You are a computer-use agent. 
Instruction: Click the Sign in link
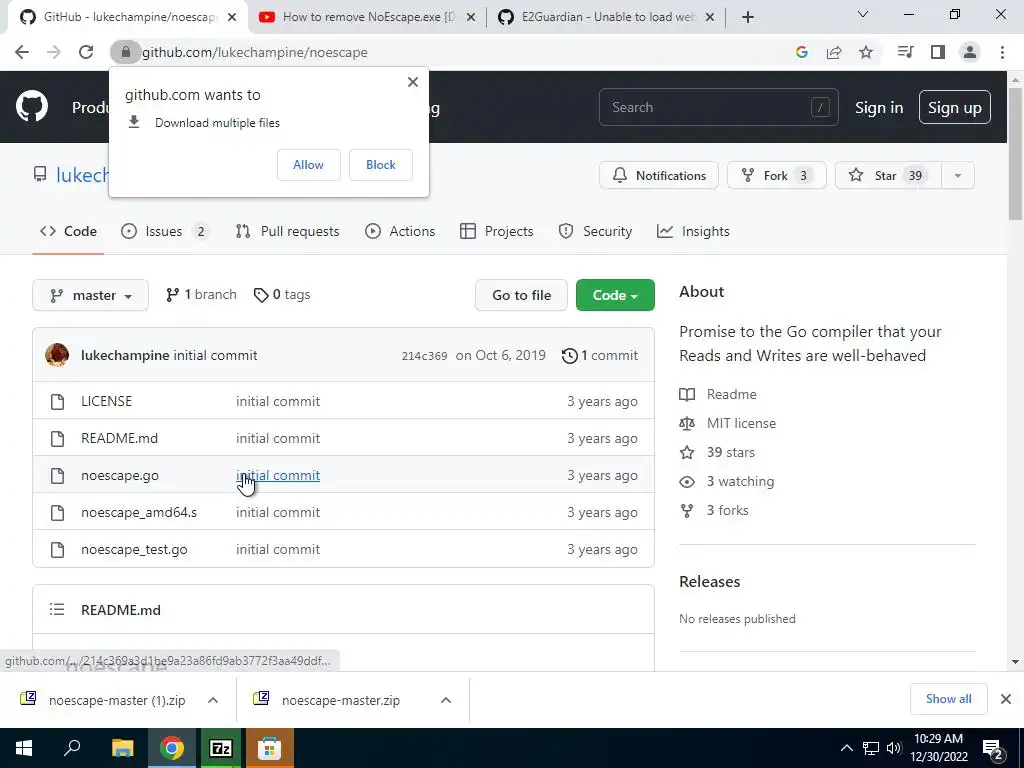point(879,108)
